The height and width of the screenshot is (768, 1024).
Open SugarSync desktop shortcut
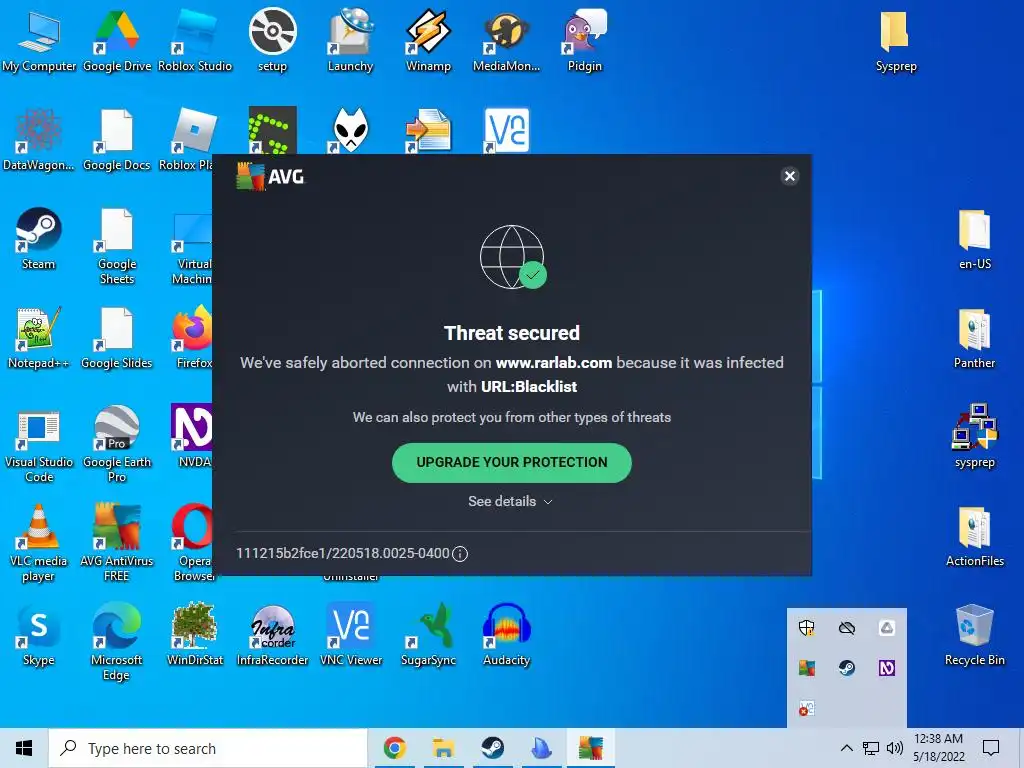pyautogui.click(x=428, y=635)
